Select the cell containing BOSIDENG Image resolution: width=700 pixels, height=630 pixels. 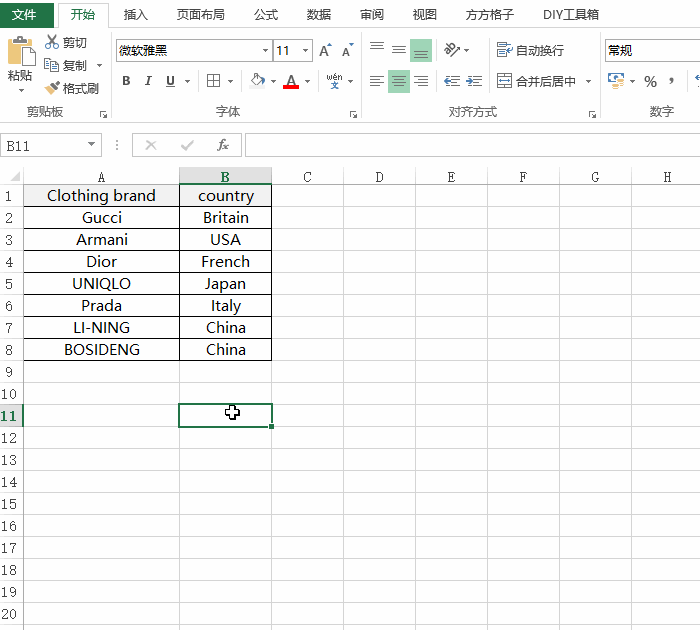tap(102, 350)
